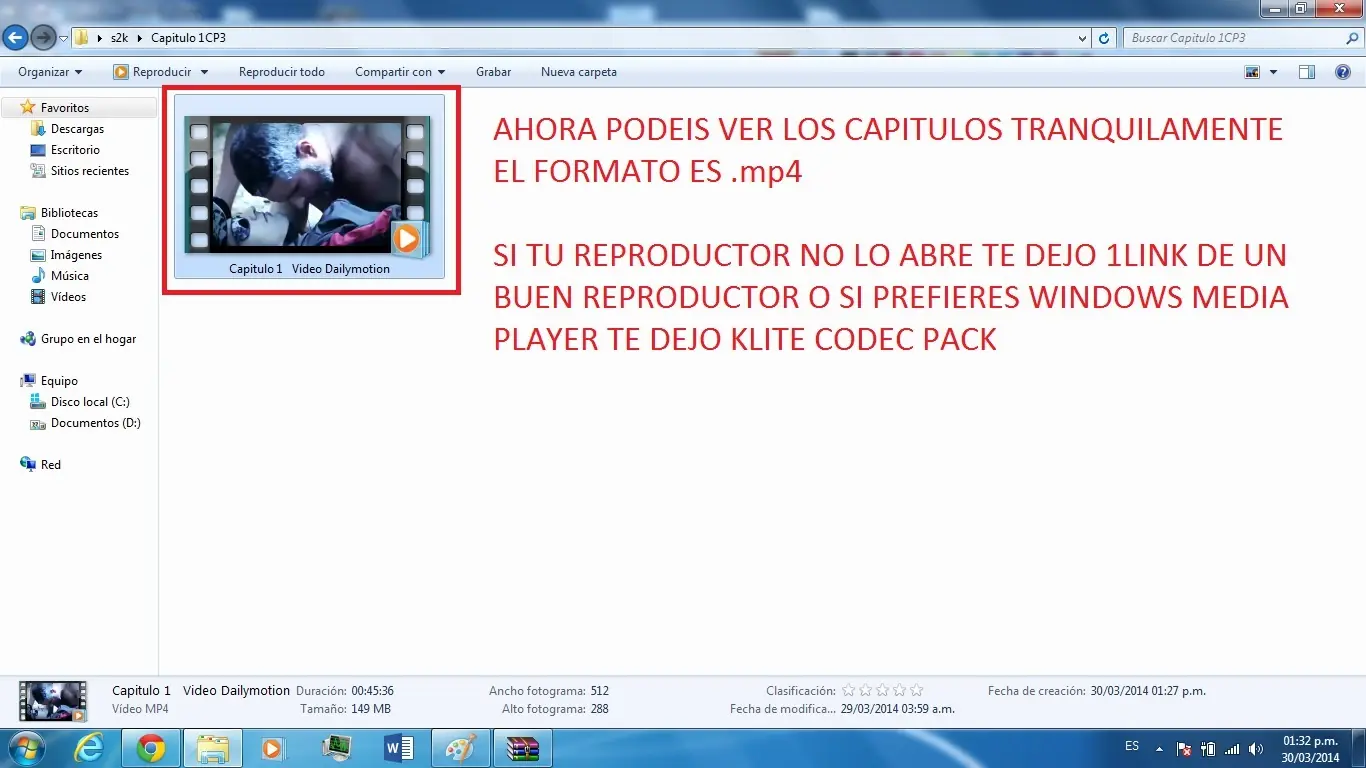
Task: Launch Internet Explorer from taskbar
Action: click(89, 748)
